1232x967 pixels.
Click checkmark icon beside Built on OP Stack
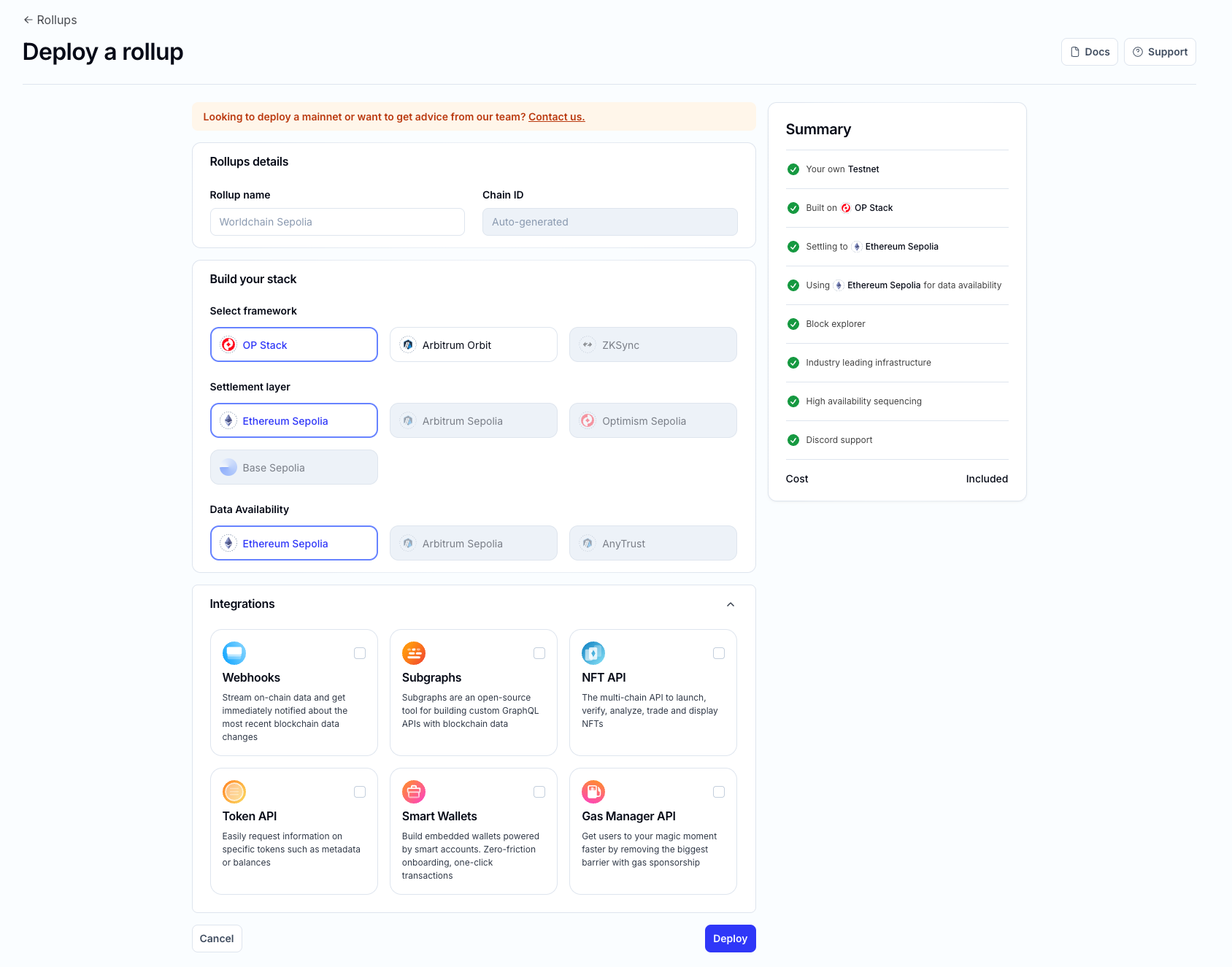click(793, 208)
